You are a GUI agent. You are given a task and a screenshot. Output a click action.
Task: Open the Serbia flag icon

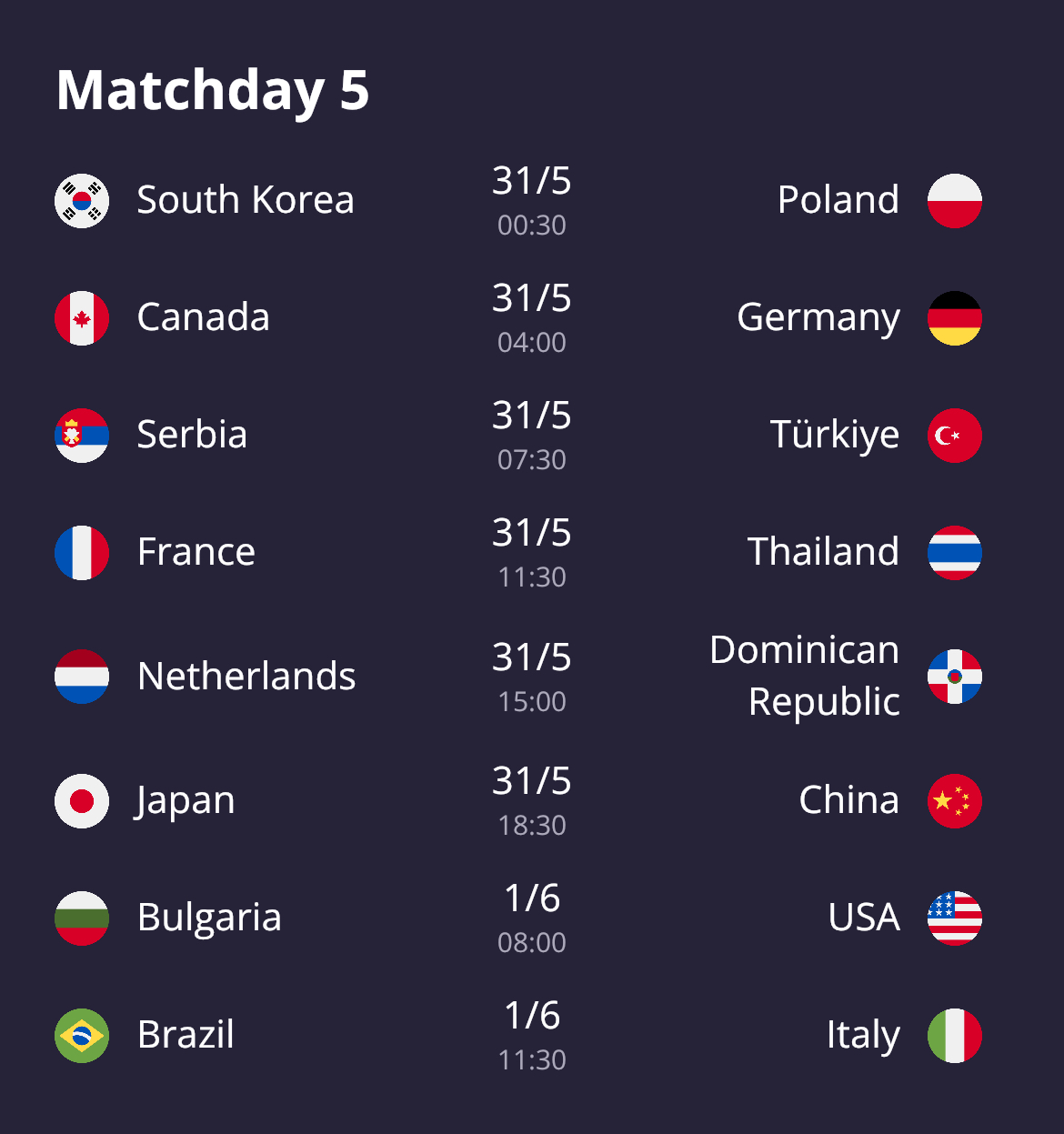[82, 436]
